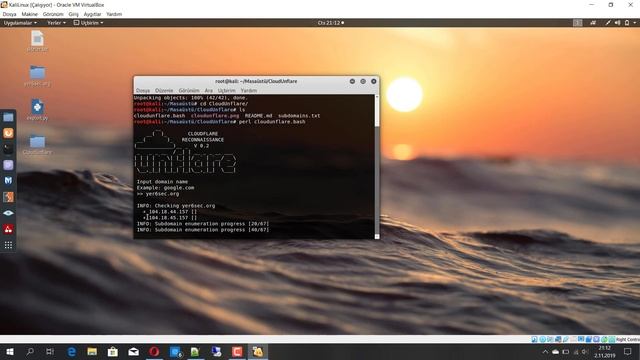
Task: Open Windows notification center
Action: click(627, 351)
